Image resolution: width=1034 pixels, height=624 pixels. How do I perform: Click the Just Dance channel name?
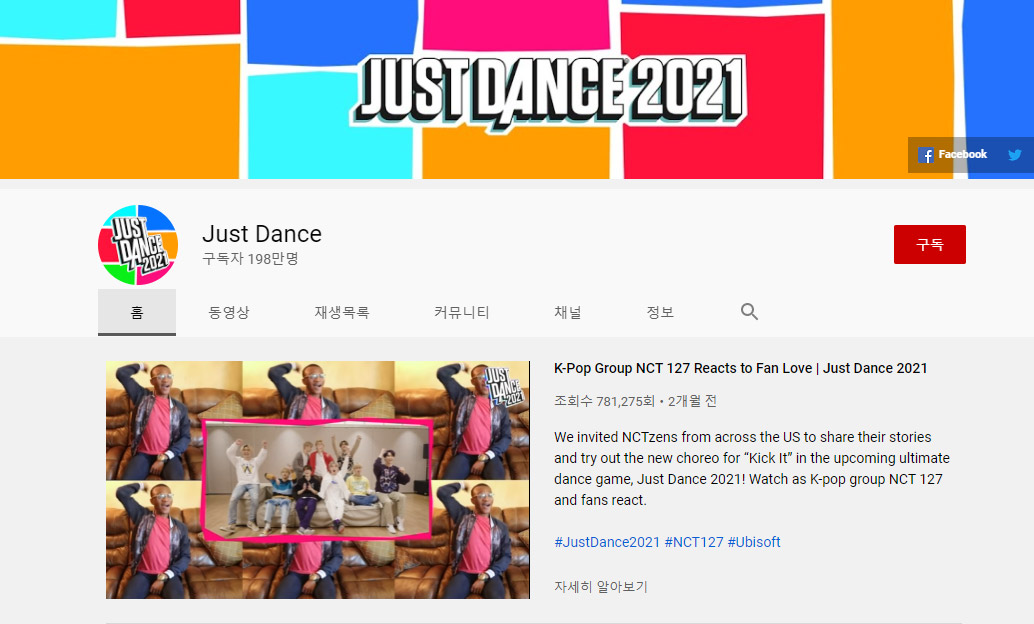[x=262, y=234]
